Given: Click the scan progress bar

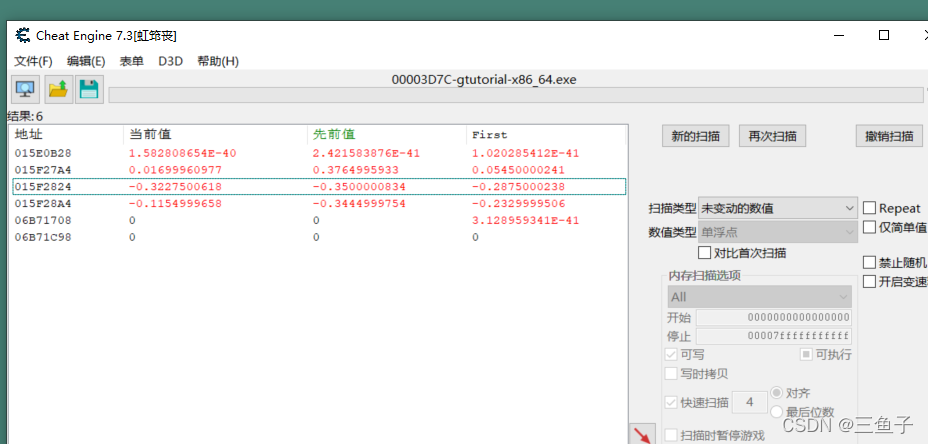Looking at the screenshot, I should coord(515,95).
